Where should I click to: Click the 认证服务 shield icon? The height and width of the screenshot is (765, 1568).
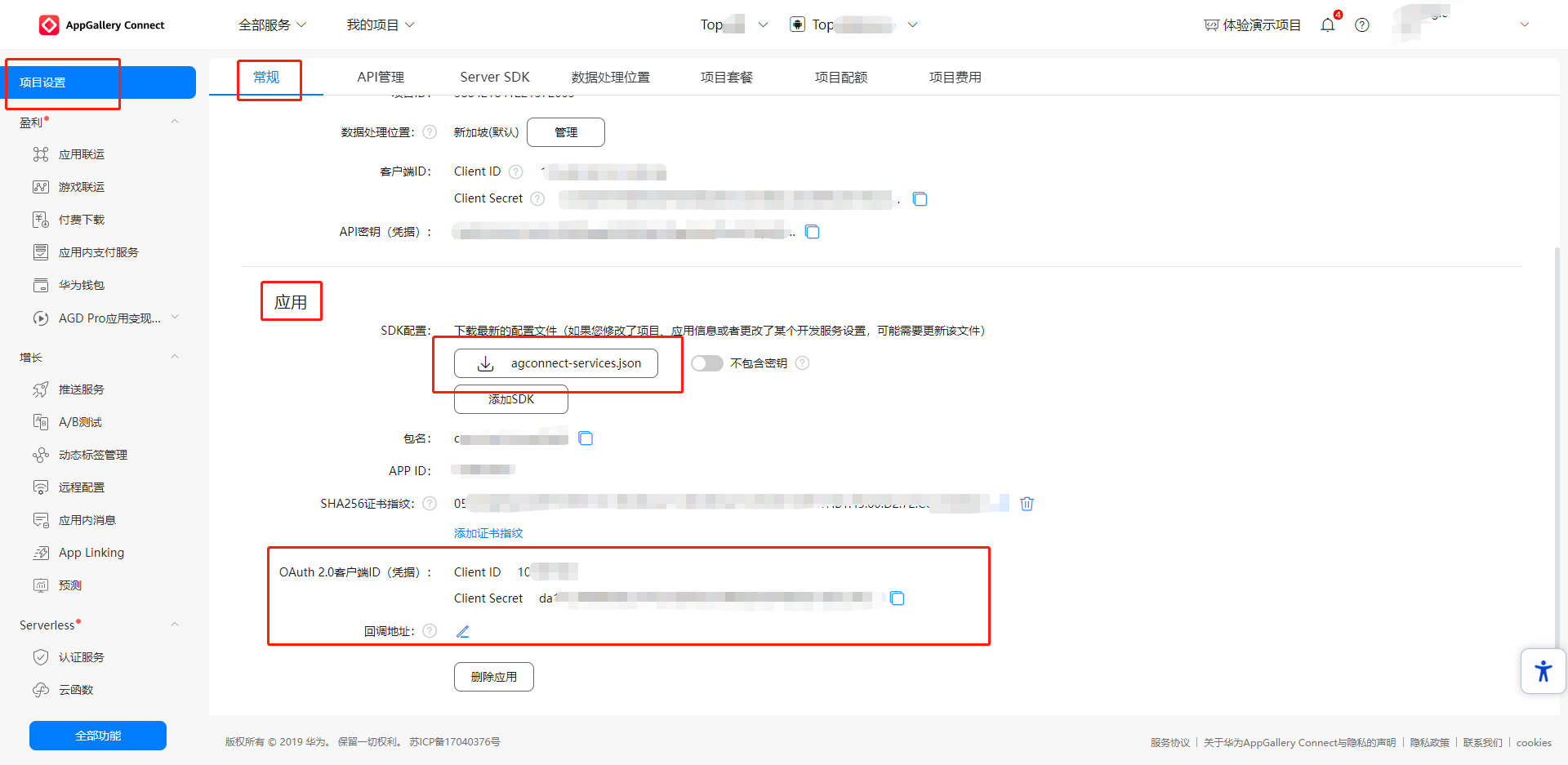(41, 657)
